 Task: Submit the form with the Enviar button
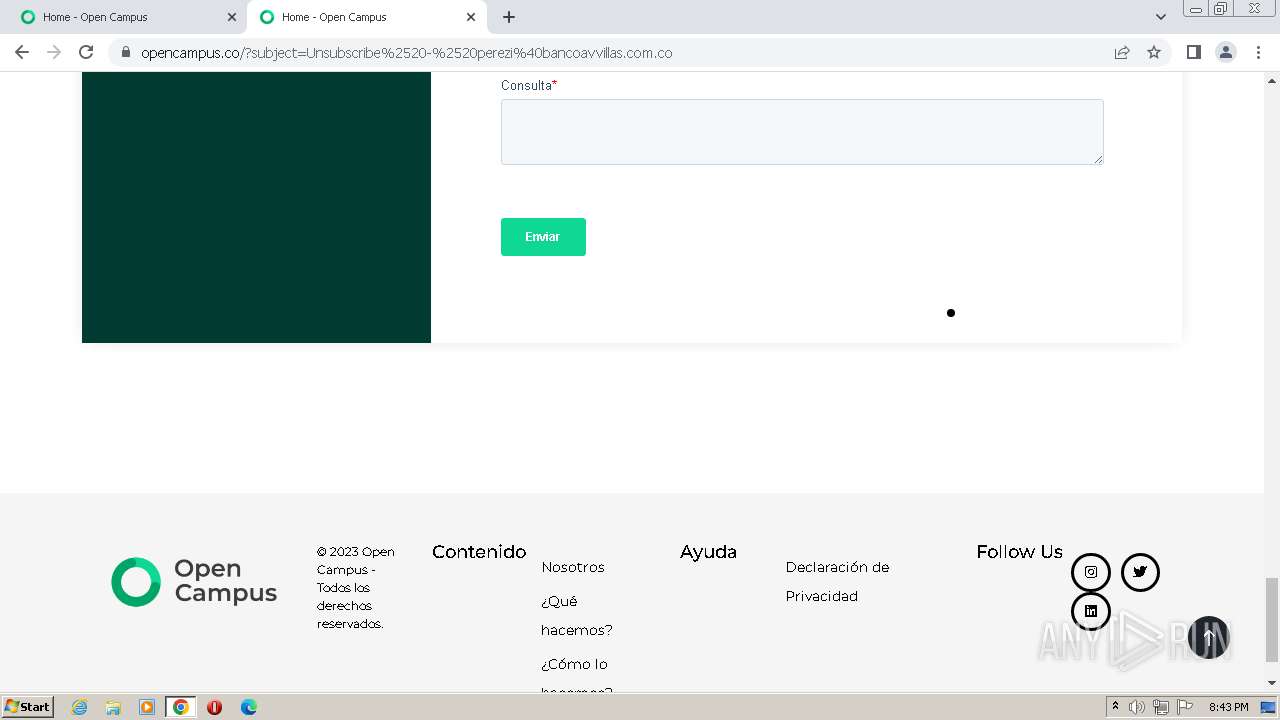(543, 237)
